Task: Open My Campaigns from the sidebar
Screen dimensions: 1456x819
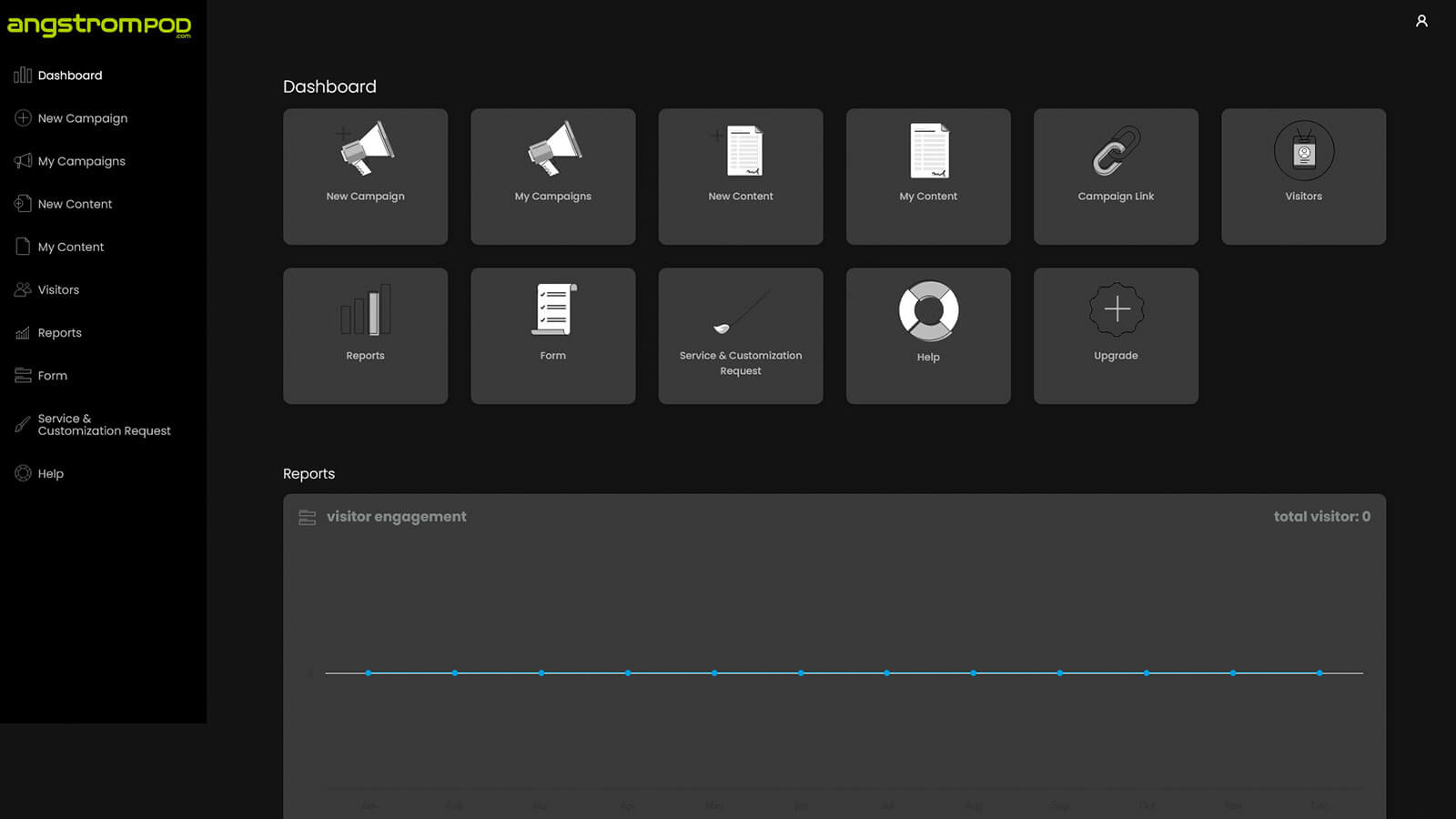Action: click(x=81, y=161)
